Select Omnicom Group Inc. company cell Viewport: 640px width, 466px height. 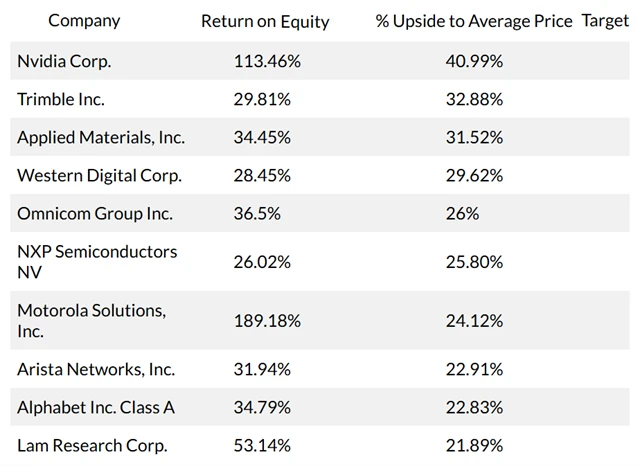click(95, 214)
